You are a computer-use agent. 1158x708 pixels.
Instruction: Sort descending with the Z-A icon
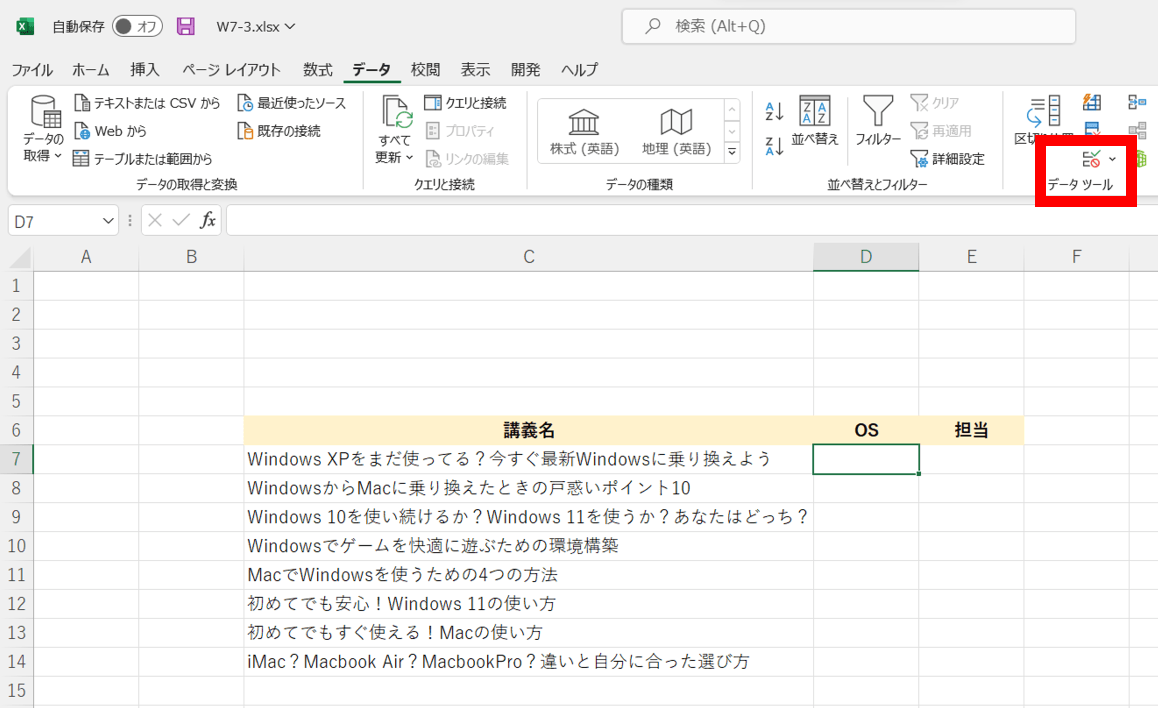point(774,145)
